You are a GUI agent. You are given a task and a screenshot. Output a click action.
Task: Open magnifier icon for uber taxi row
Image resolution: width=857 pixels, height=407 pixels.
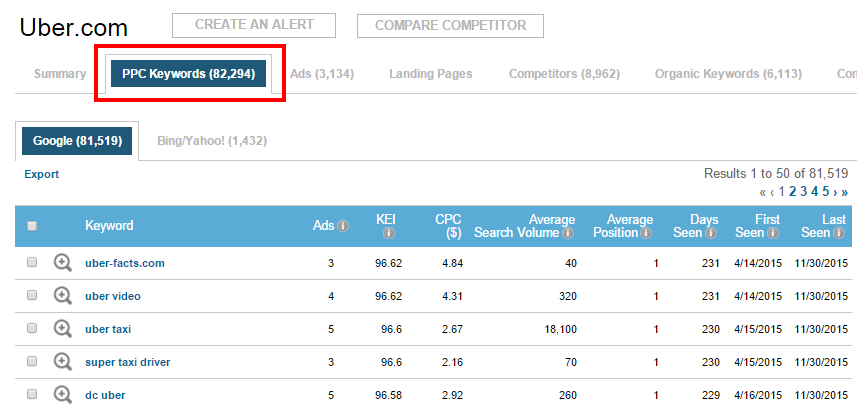[x=62, y=329]
